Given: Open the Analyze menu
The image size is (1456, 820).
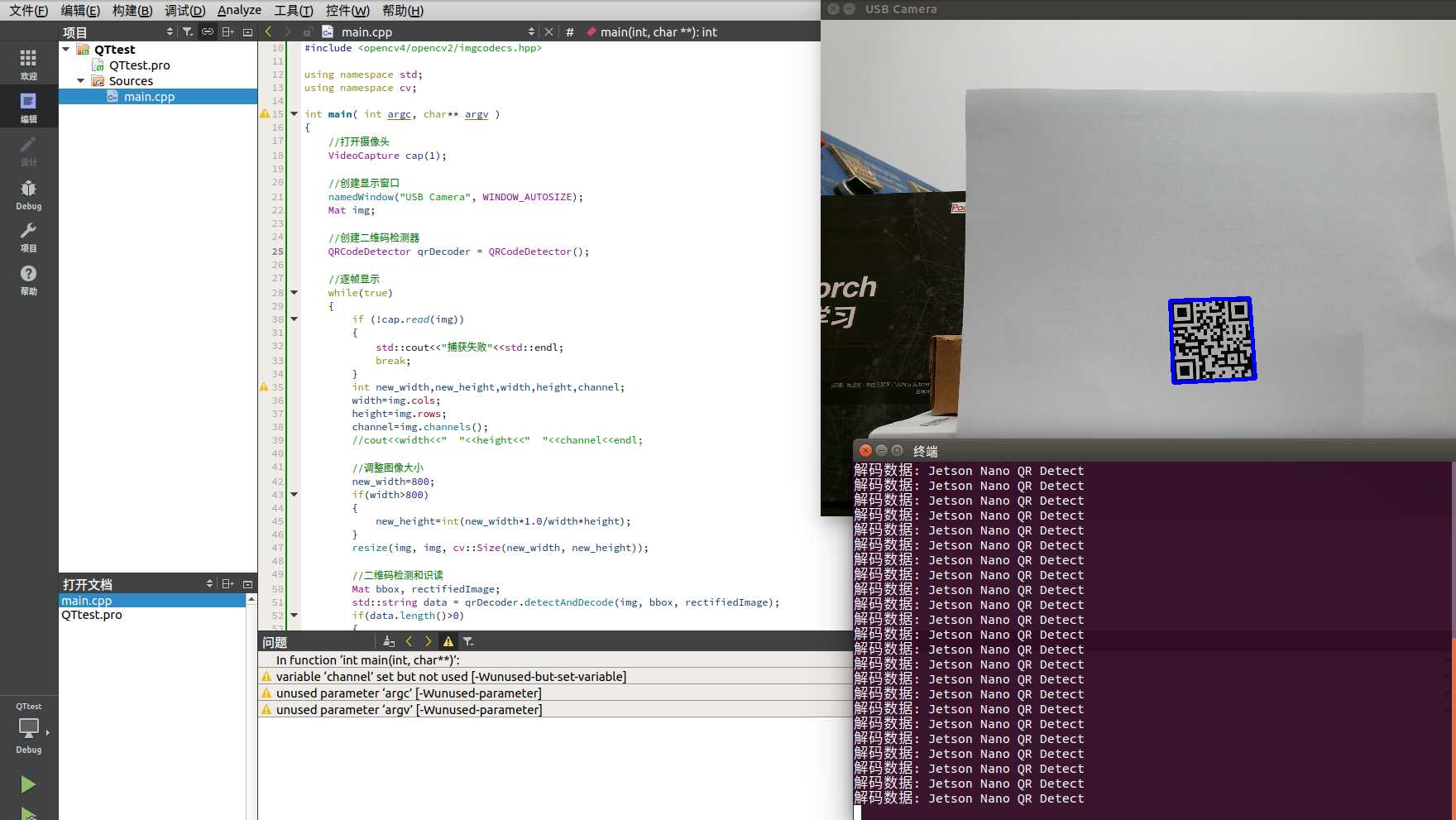Looking at the screenshot, I should [x=239, y=10].
